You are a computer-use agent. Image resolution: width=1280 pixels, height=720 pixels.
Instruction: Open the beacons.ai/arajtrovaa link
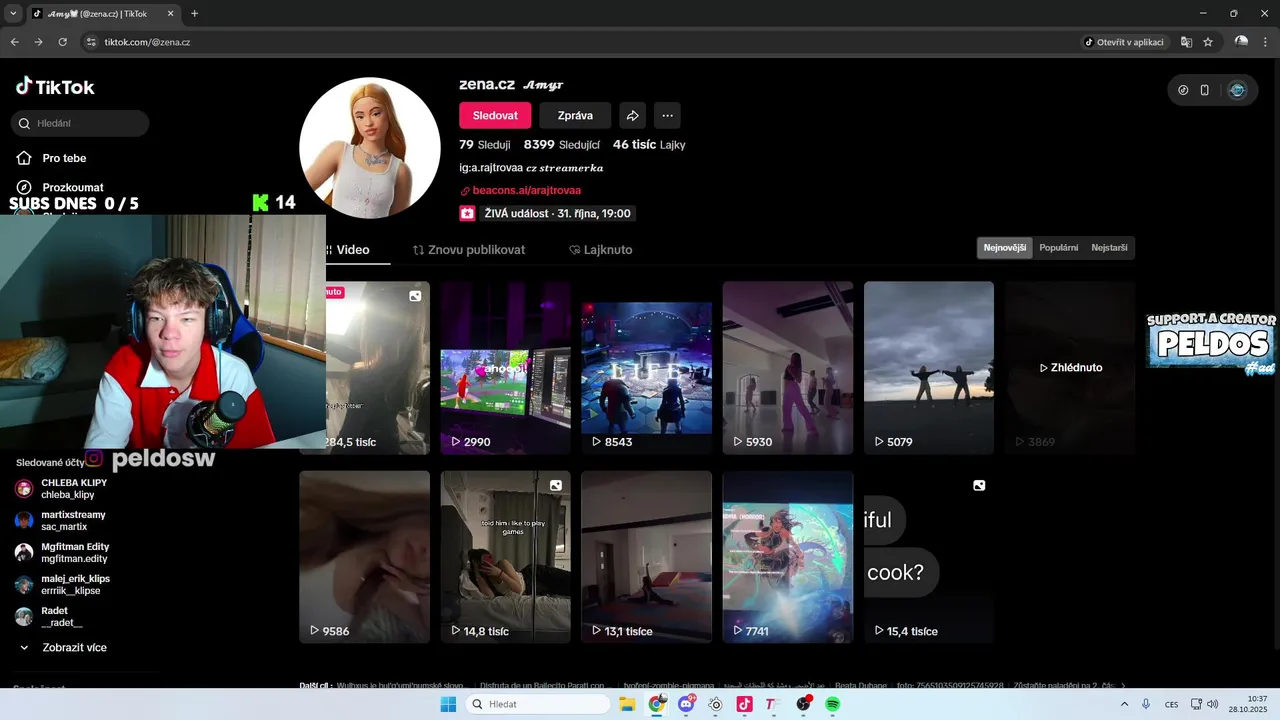(x=526, y=190)
